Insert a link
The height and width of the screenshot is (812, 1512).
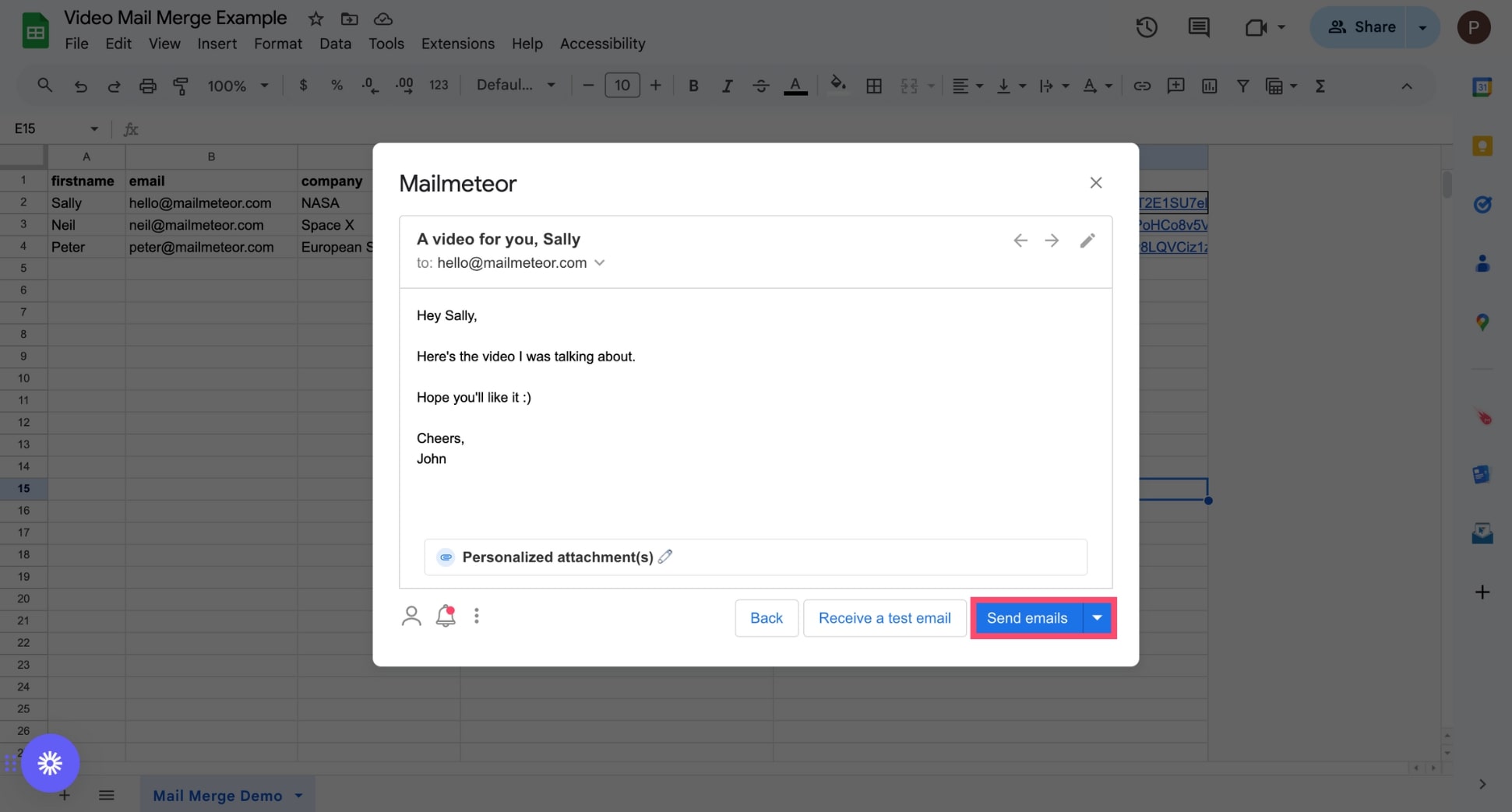coord(1142,86)
